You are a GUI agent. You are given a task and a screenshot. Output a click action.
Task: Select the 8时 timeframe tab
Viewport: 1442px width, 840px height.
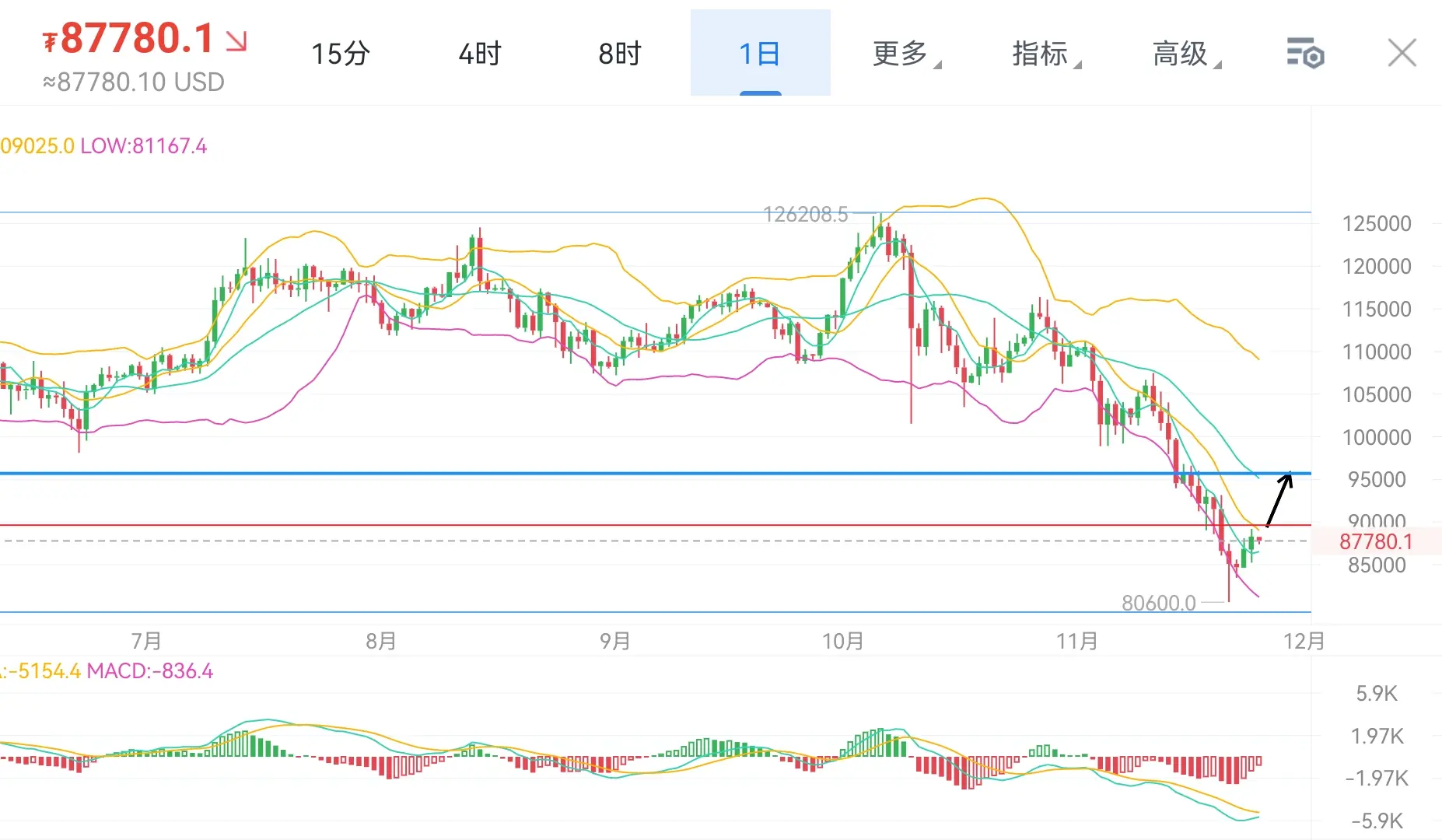pyautogui.click(x=620, y=54)
